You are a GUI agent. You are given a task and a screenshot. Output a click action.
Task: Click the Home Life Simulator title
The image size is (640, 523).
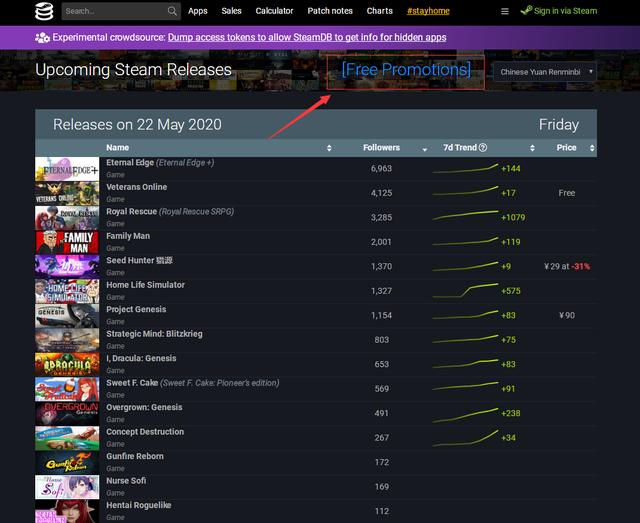[x=146, y=285]
